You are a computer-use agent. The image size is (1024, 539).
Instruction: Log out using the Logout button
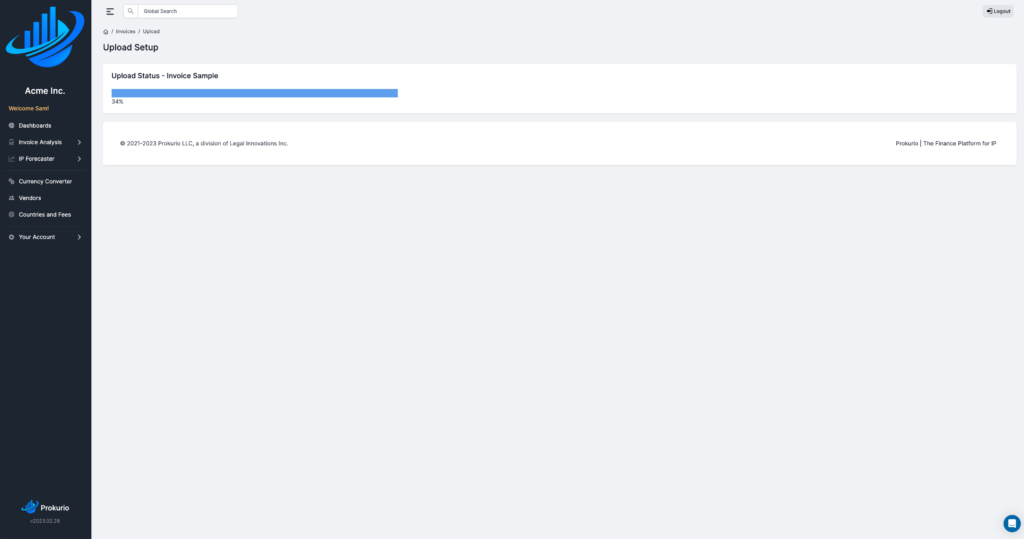(998, 11)
